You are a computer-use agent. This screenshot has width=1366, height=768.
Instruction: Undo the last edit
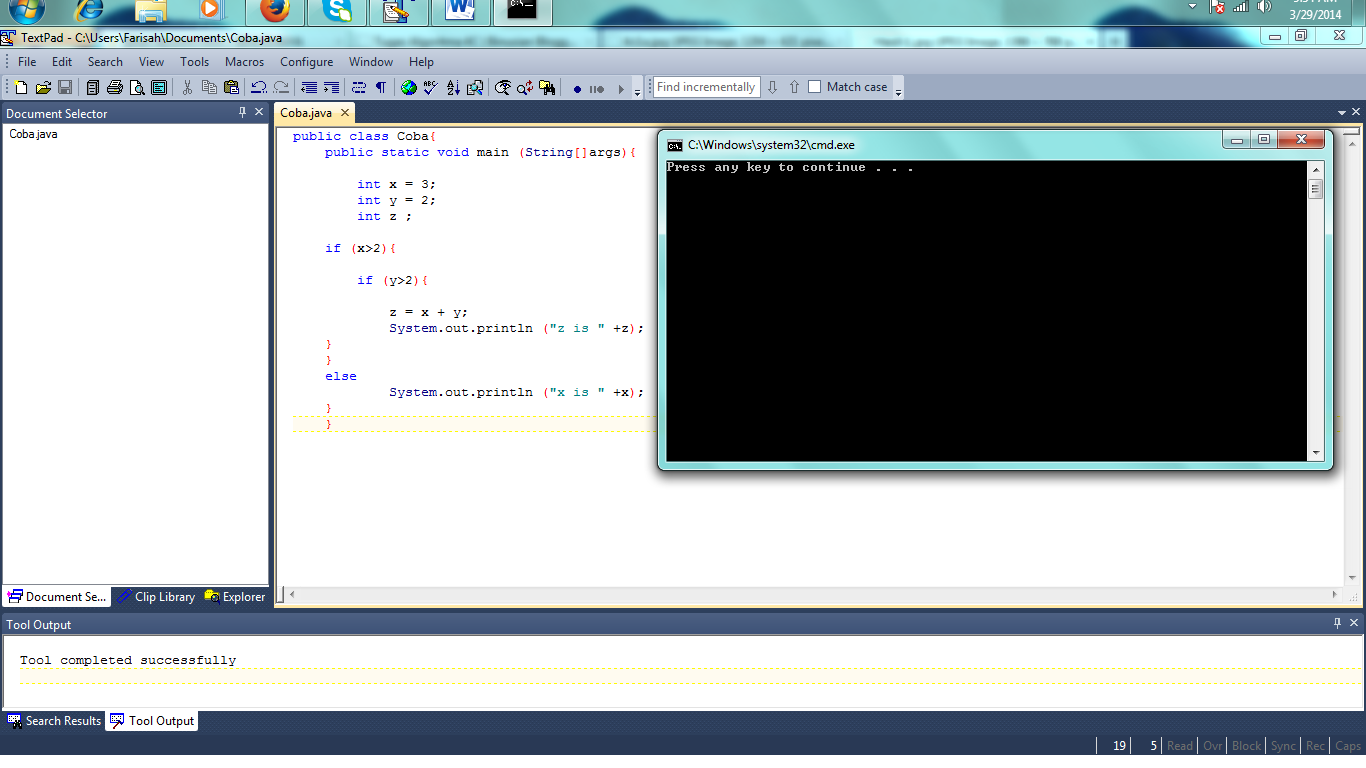pos(259,88)
